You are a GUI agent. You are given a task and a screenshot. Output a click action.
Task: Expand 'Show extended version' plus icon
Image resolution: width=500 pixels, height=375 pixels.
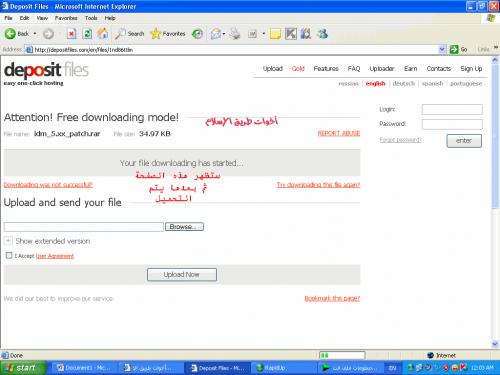(8, 241)
